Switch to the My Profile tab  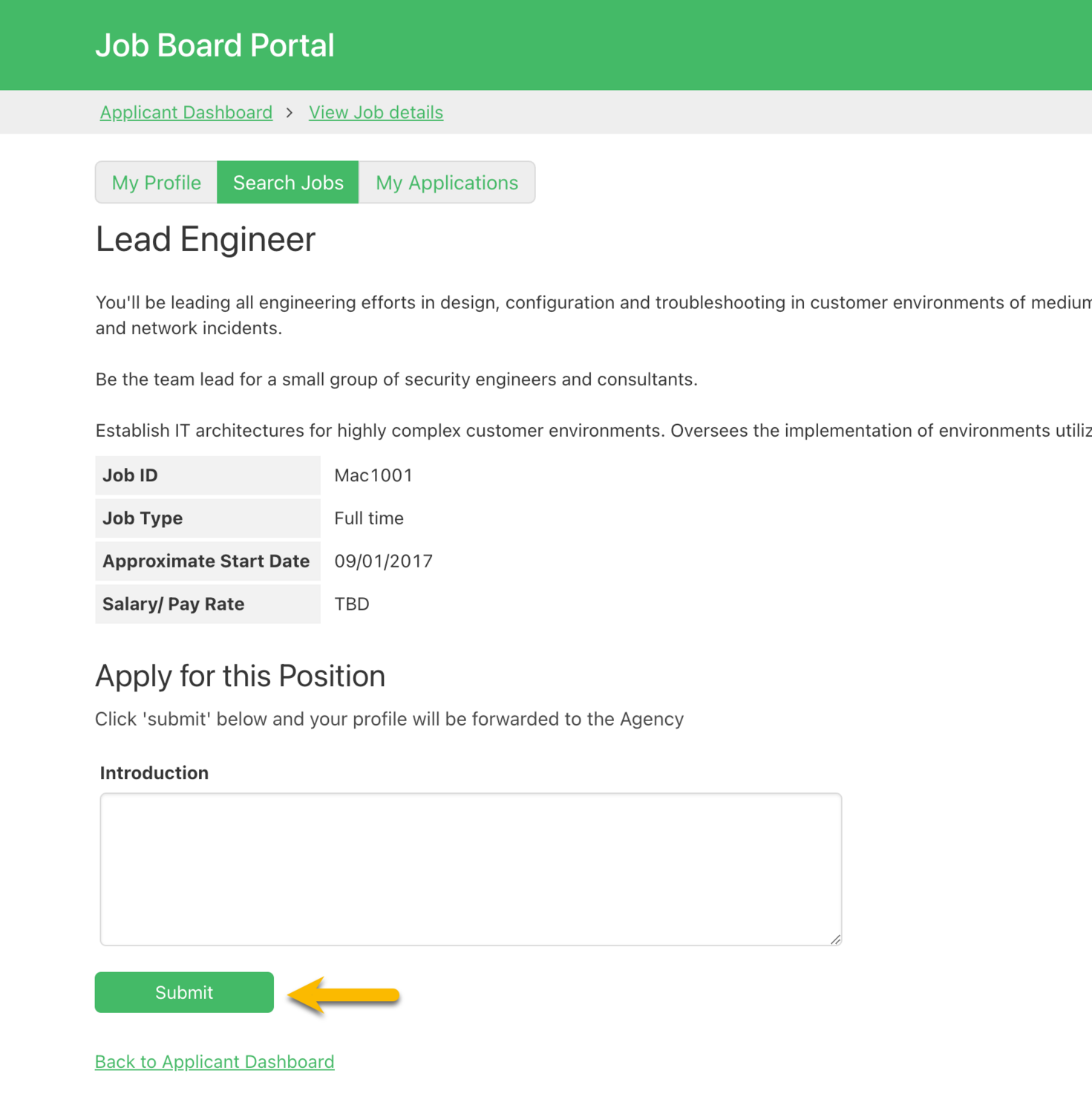155,182
